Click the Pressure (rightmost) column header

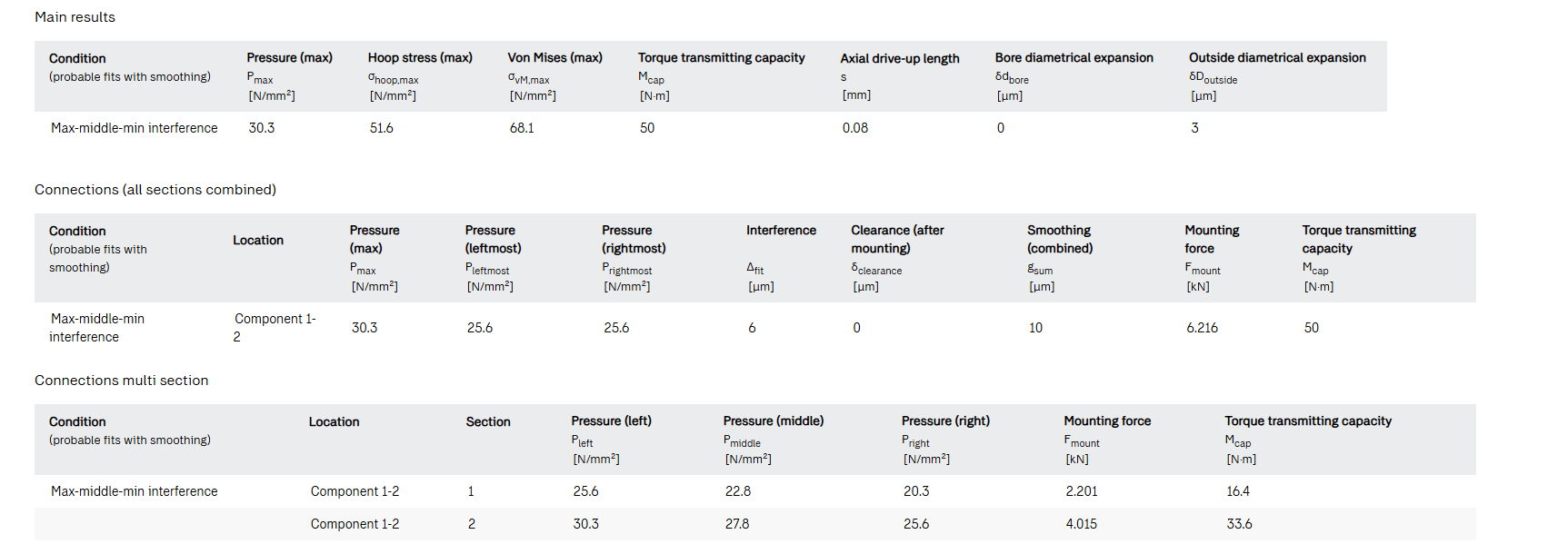pos(634,239)
